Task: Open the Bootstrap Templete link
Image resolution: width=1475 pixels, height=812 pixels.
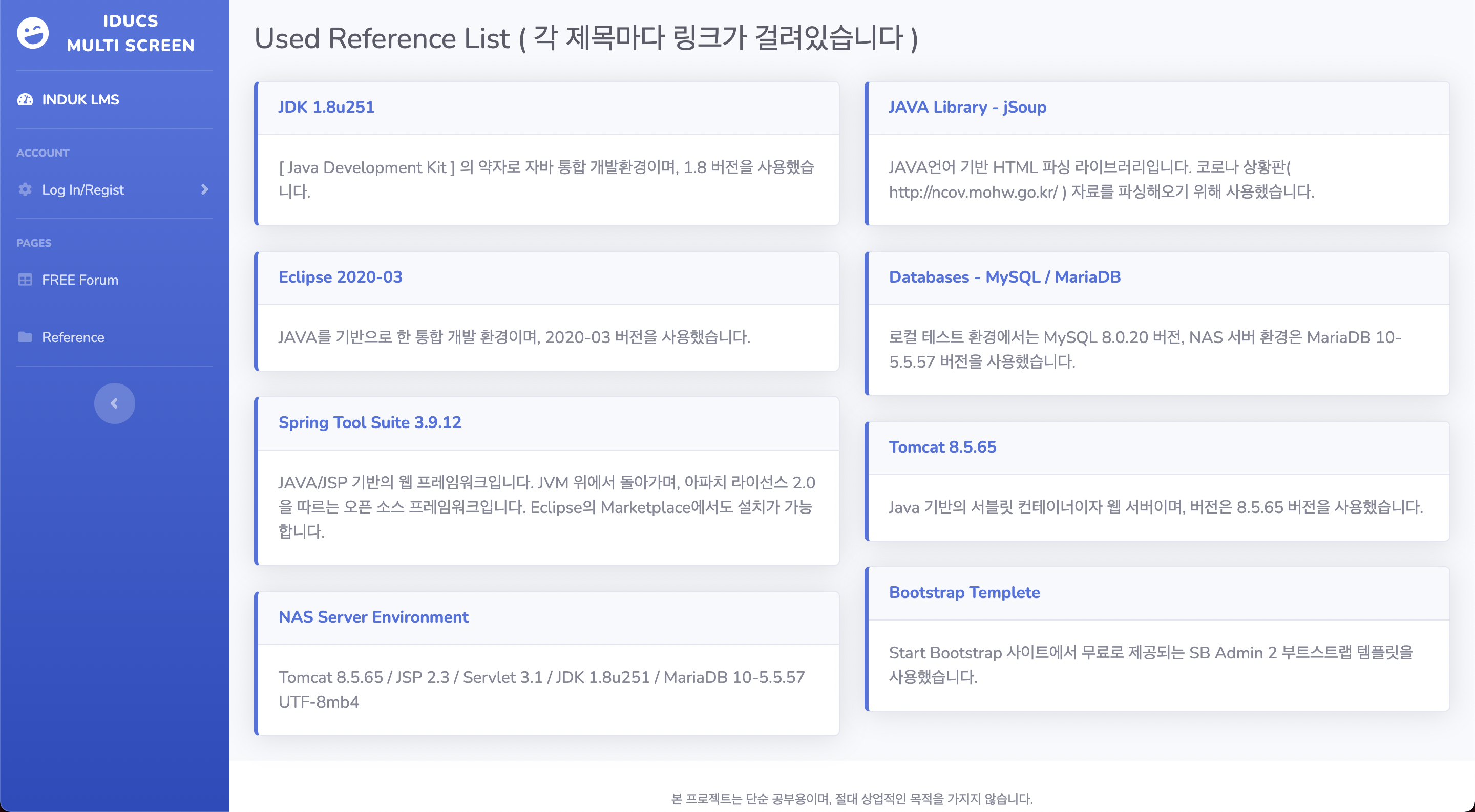Action: [x=964, y=592]
